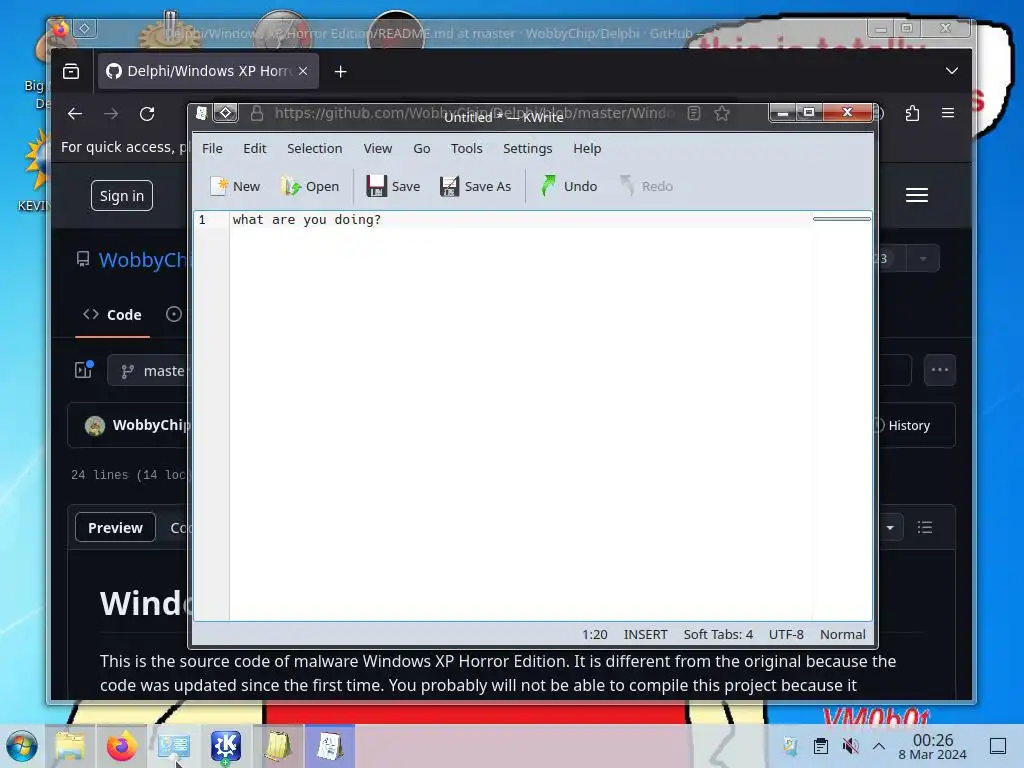The width and height of the screenshot is (1024, 768).
Task: Open the outline list icon in file header
Action: tap(925, 527)
